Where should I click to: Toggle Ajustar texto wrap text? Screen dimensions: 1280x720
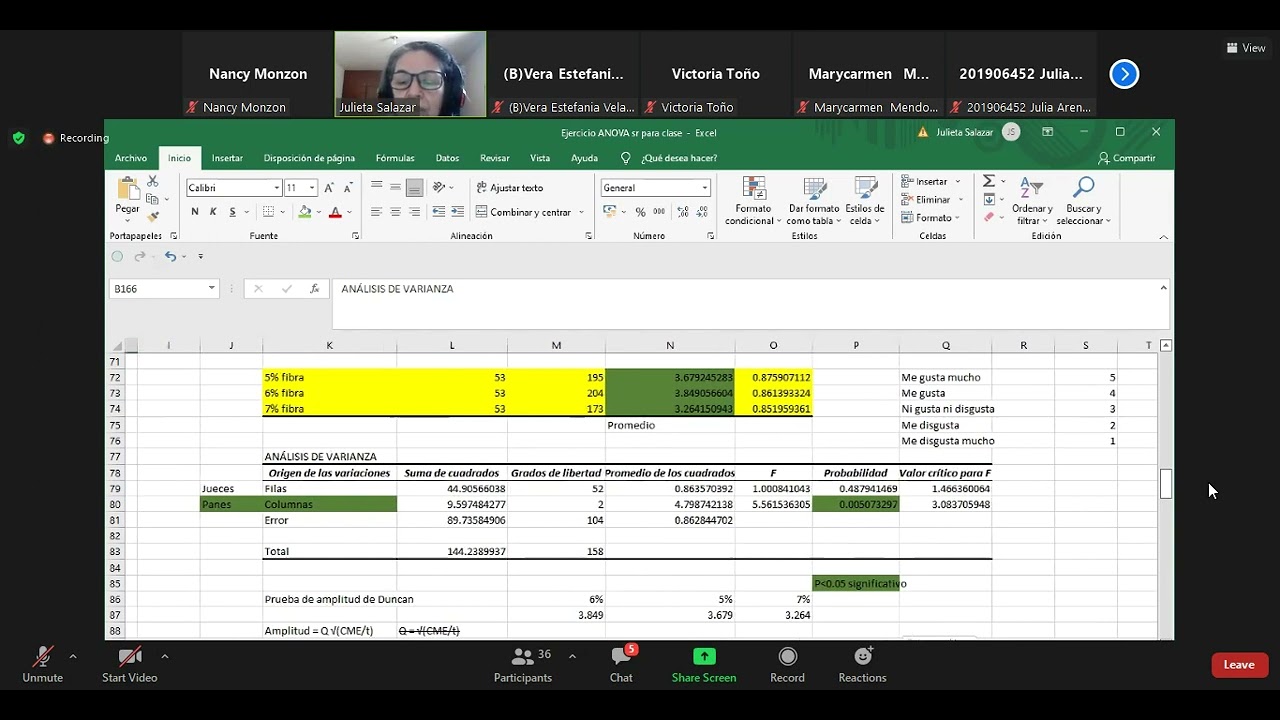coord(510,187)
